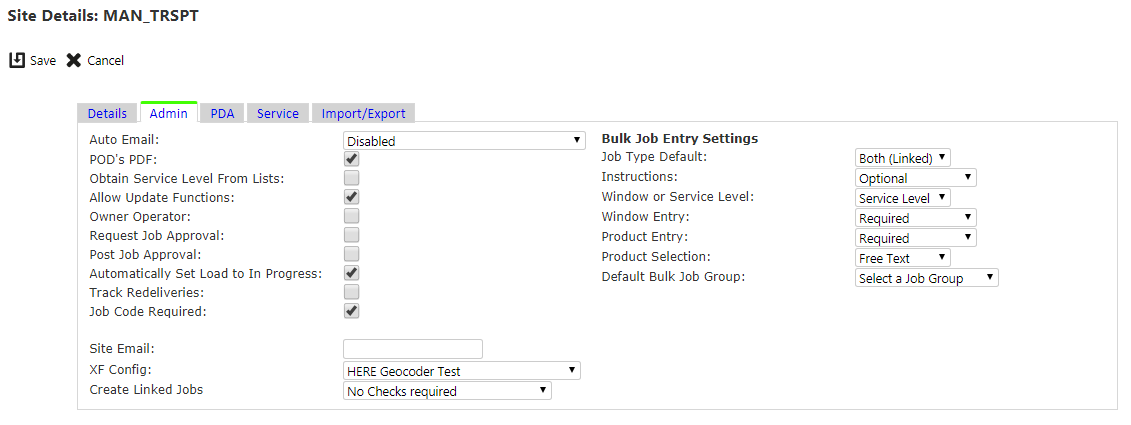Check the Owner Operator box
The width and height of the screenshot is (1131, 425).
(x=351, y=216)
